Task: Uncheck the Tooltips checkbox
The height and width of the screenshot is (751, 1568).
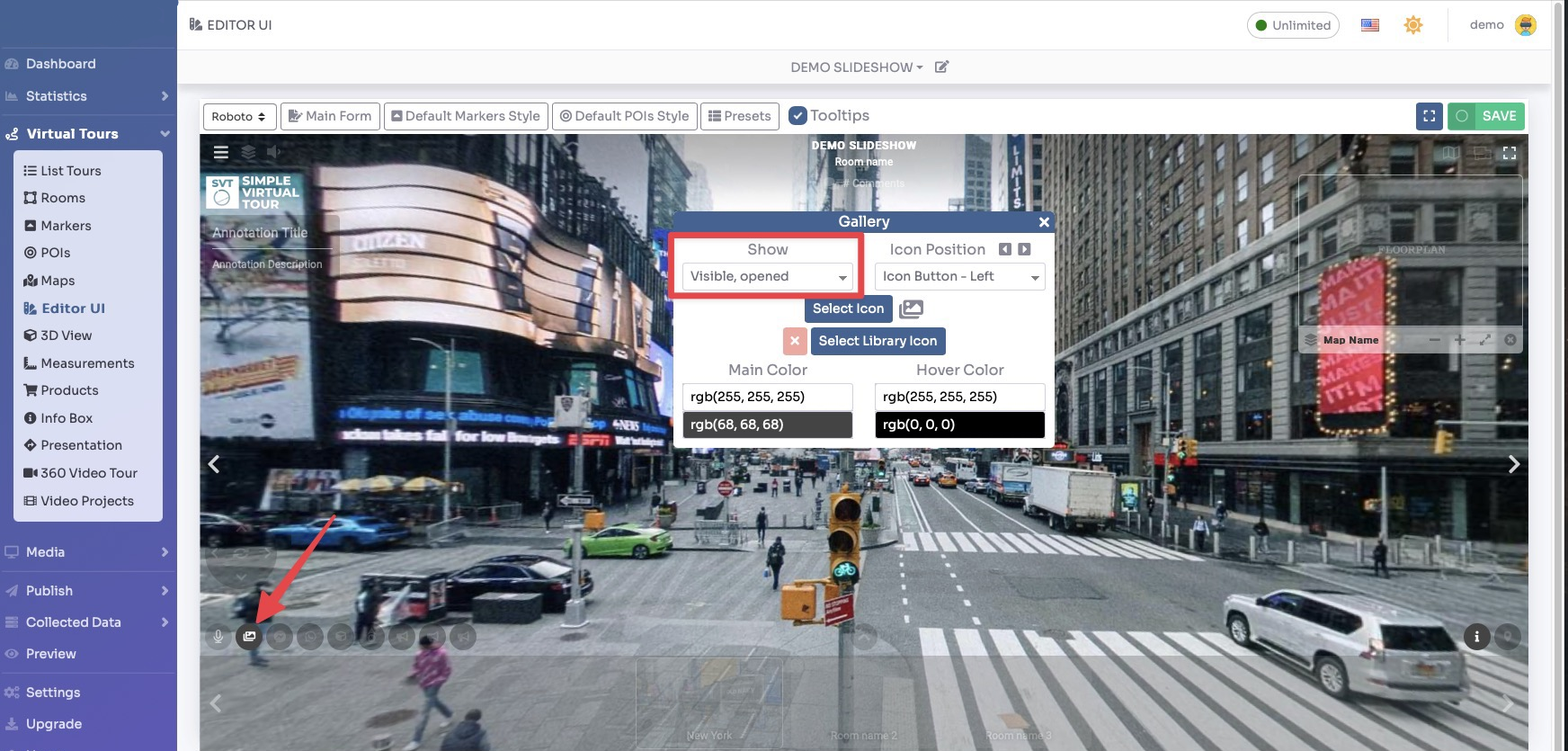Action: tap(797, 116)
